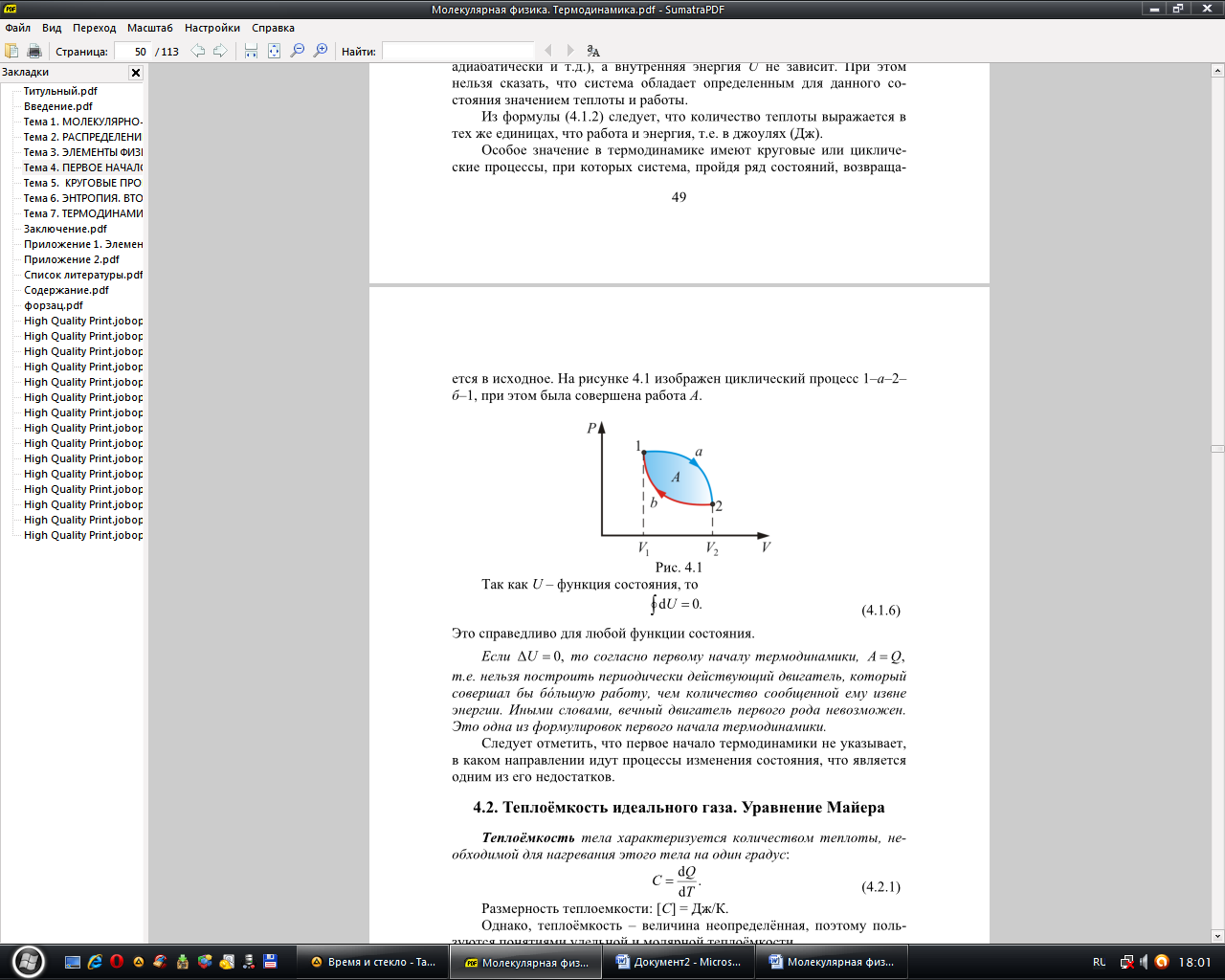Select bookmark Приложение 1. Элемен
The width and height of the screenshot is (1225, 980).
(83, 244)
